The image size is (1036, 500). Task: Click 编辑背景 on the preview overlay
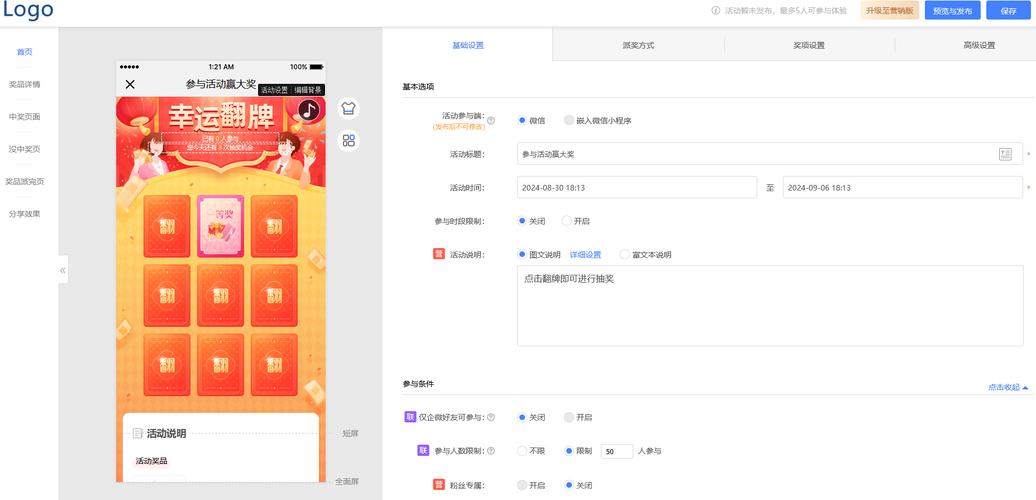(308, 90)
